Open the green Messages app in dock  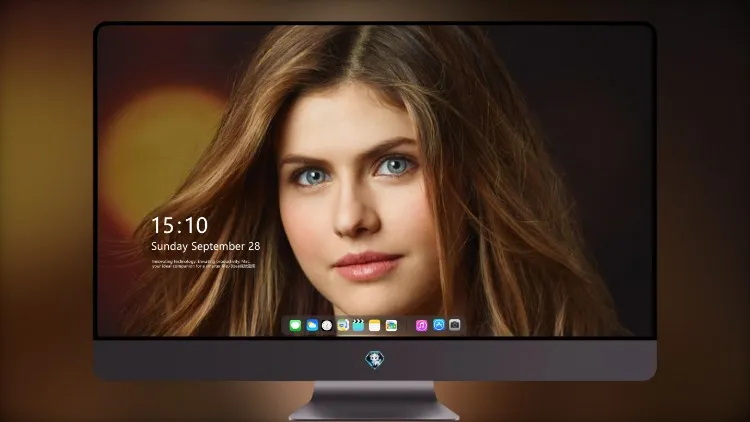[x=295, y=325]
